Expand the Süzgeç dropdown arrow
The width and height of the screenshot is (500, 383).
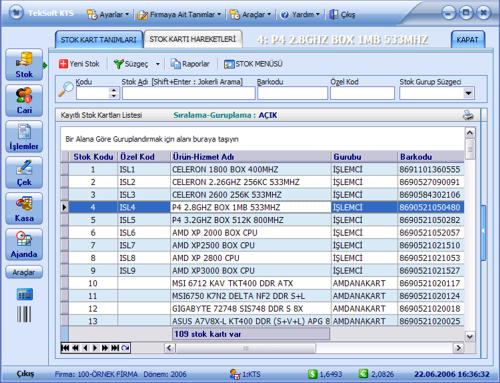158,64
